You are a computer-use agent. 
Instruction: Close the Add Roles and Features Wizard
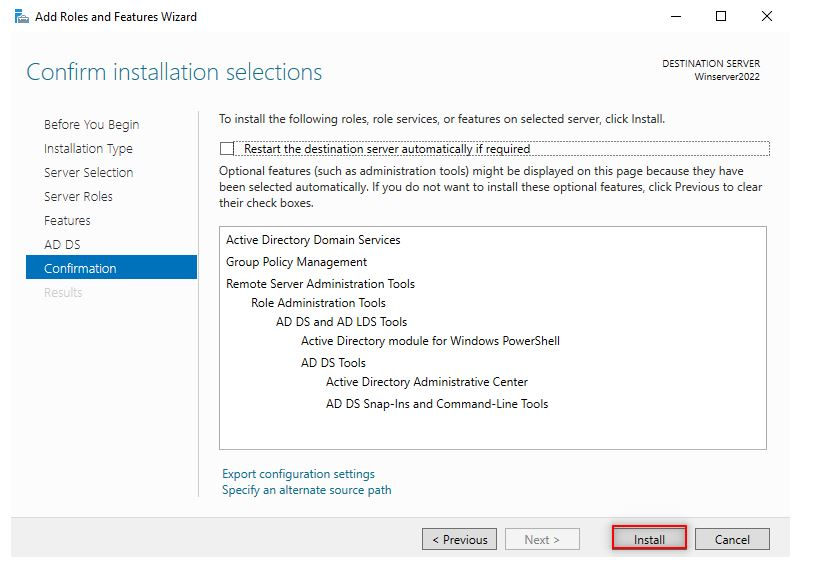767,17
